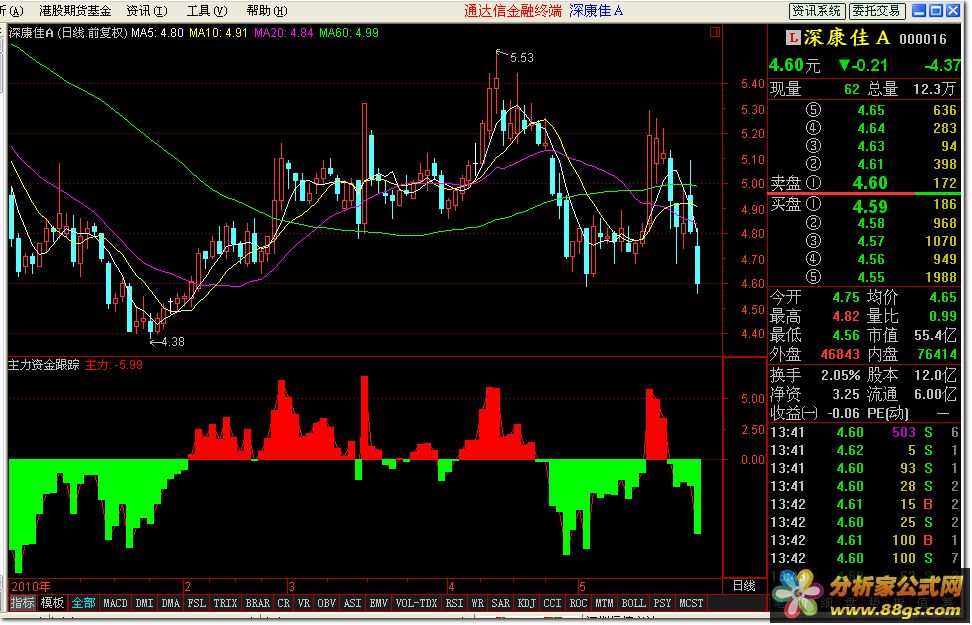This screenshot has width=972, height=625.
Task: Click the 内盘 value 76414
Action: pos(937,355)
